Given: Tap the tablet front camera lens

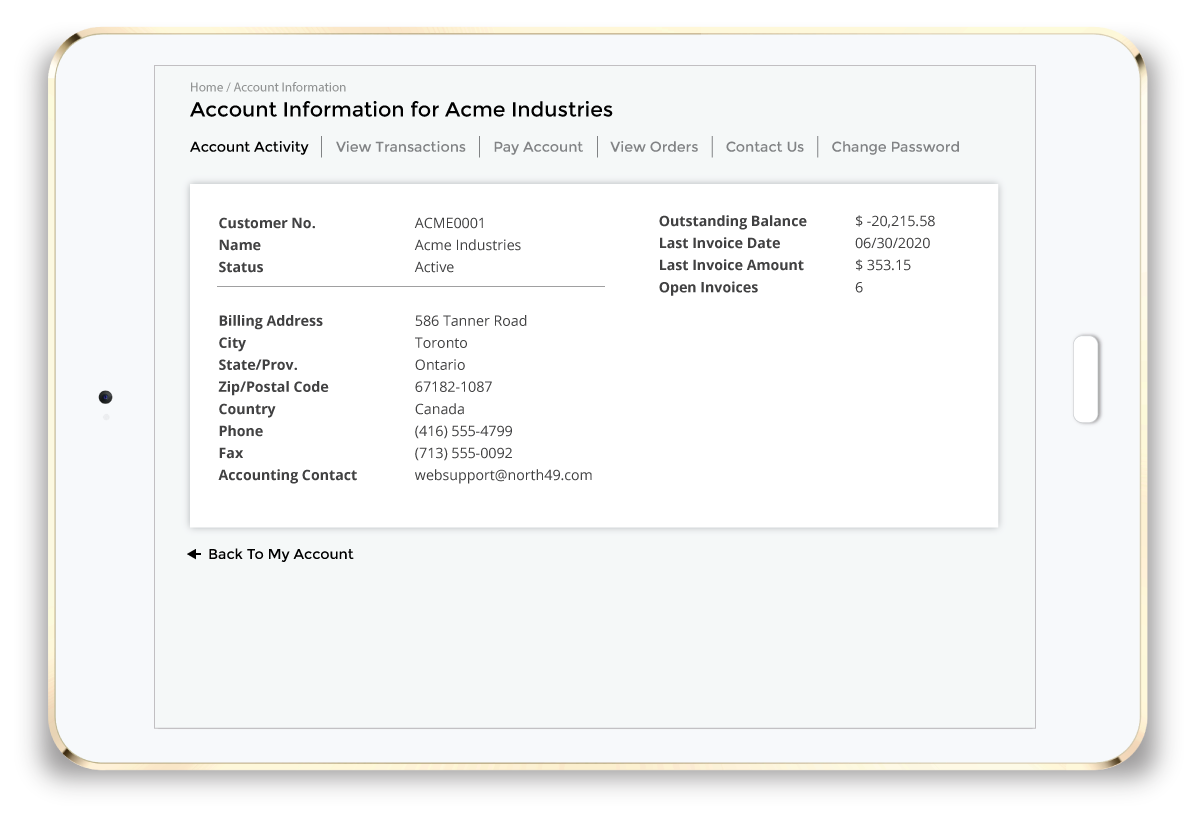Looking at the screenshot, I should (105, 397).
